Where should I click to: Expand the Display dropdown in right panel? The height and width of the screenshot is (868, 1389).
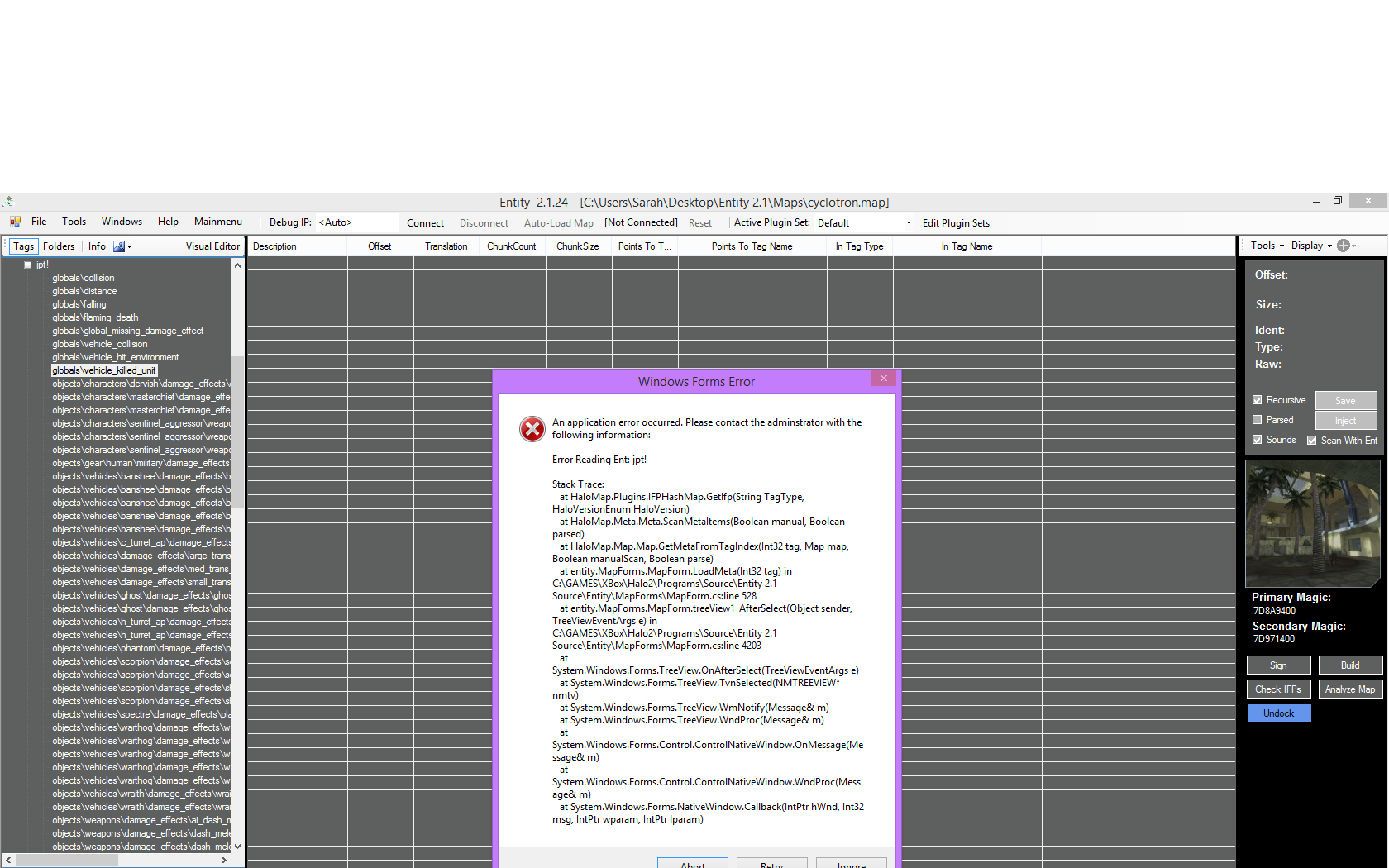point(1311,246)
